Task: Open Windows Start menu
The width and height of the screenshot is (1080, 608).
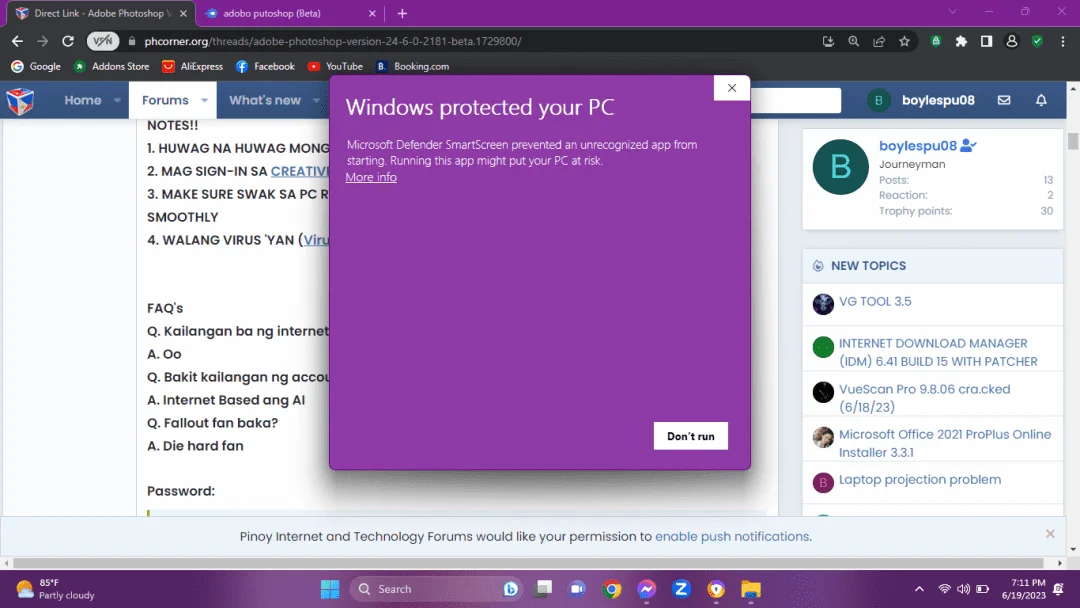Action: point(330,589)
